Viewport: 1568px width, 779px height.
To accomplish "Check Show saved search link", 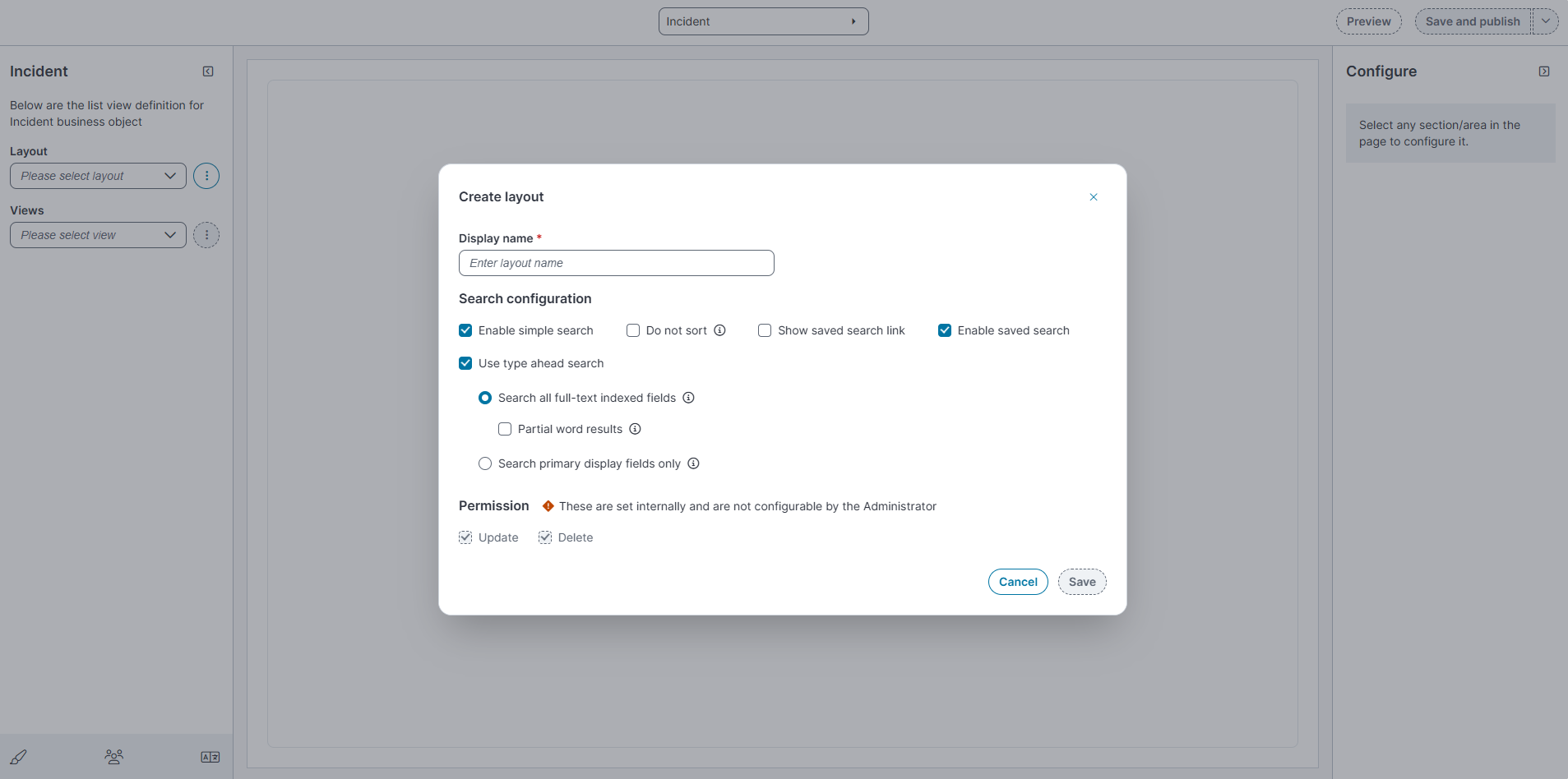I will (x=765, y=330).
